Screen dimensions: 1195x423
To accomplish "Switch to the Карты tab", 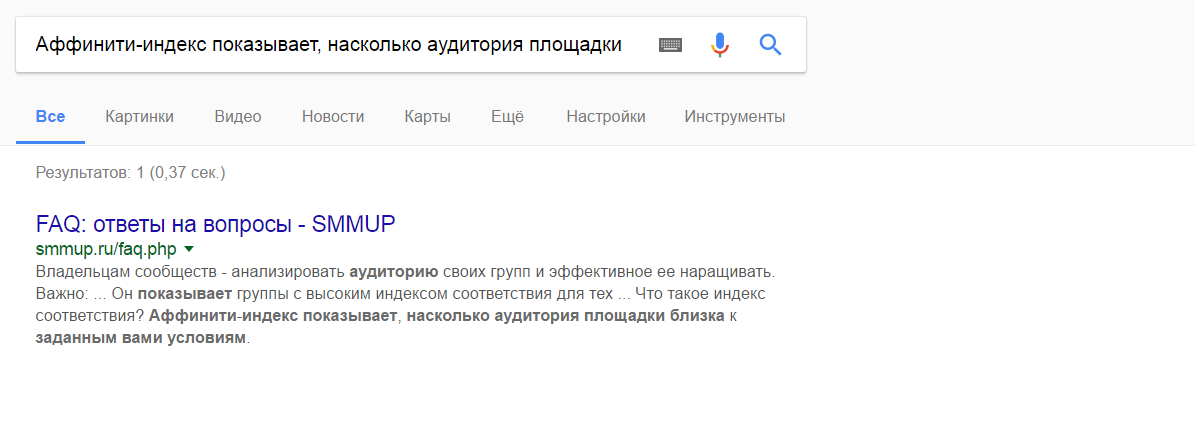I will pyautogui.click(x=427, y=117).
